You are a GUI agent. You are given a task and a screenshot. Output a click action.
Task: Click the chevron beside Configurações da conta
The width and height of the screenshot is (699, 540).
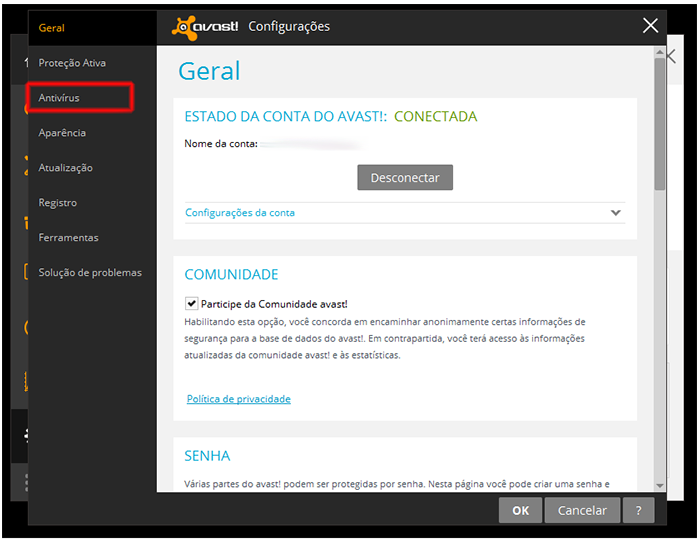[x=616, y=213]
